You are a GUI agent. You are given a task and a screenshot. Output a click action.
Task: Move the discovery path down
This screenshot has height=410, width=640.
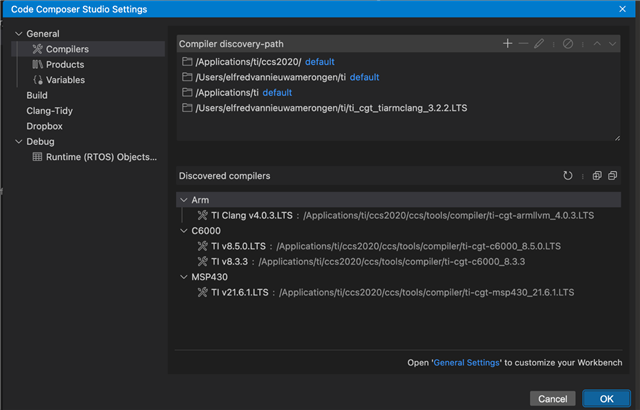tap(612, 44)
